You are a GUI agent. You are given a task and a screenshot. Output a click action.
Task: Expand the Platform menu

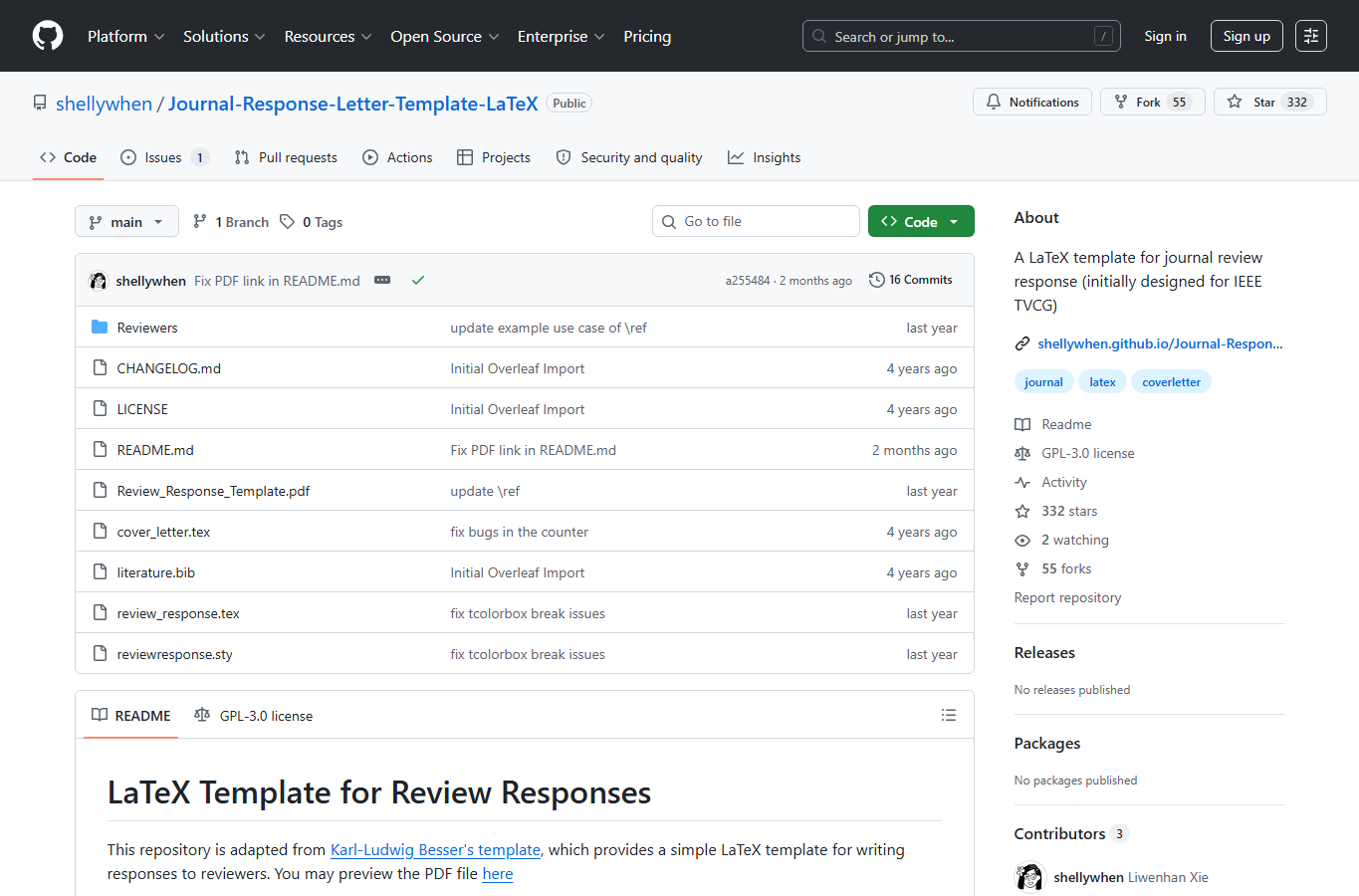tap(126, 36)
